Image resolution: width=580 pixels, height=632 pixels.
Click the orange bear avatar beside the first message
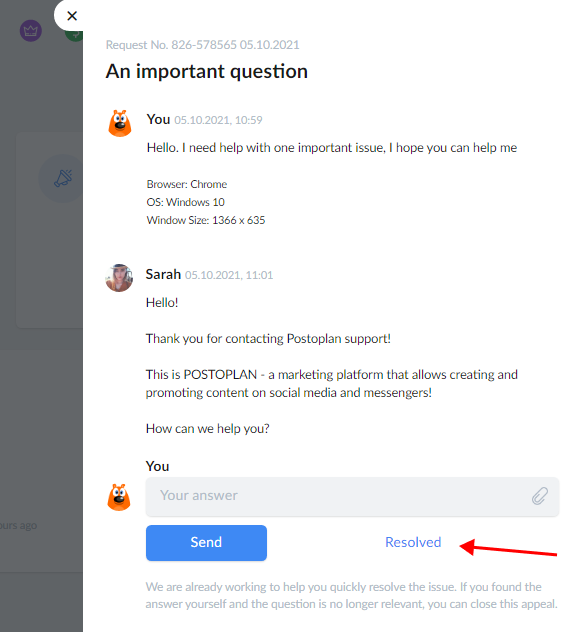(x=120, y=123)
